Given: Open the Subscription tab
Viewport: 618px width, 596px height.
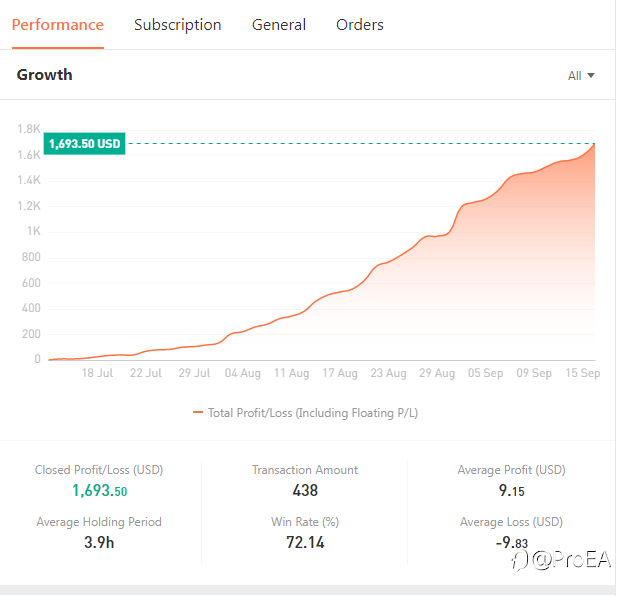Looking at the screenshot, I should pos(177,25).
